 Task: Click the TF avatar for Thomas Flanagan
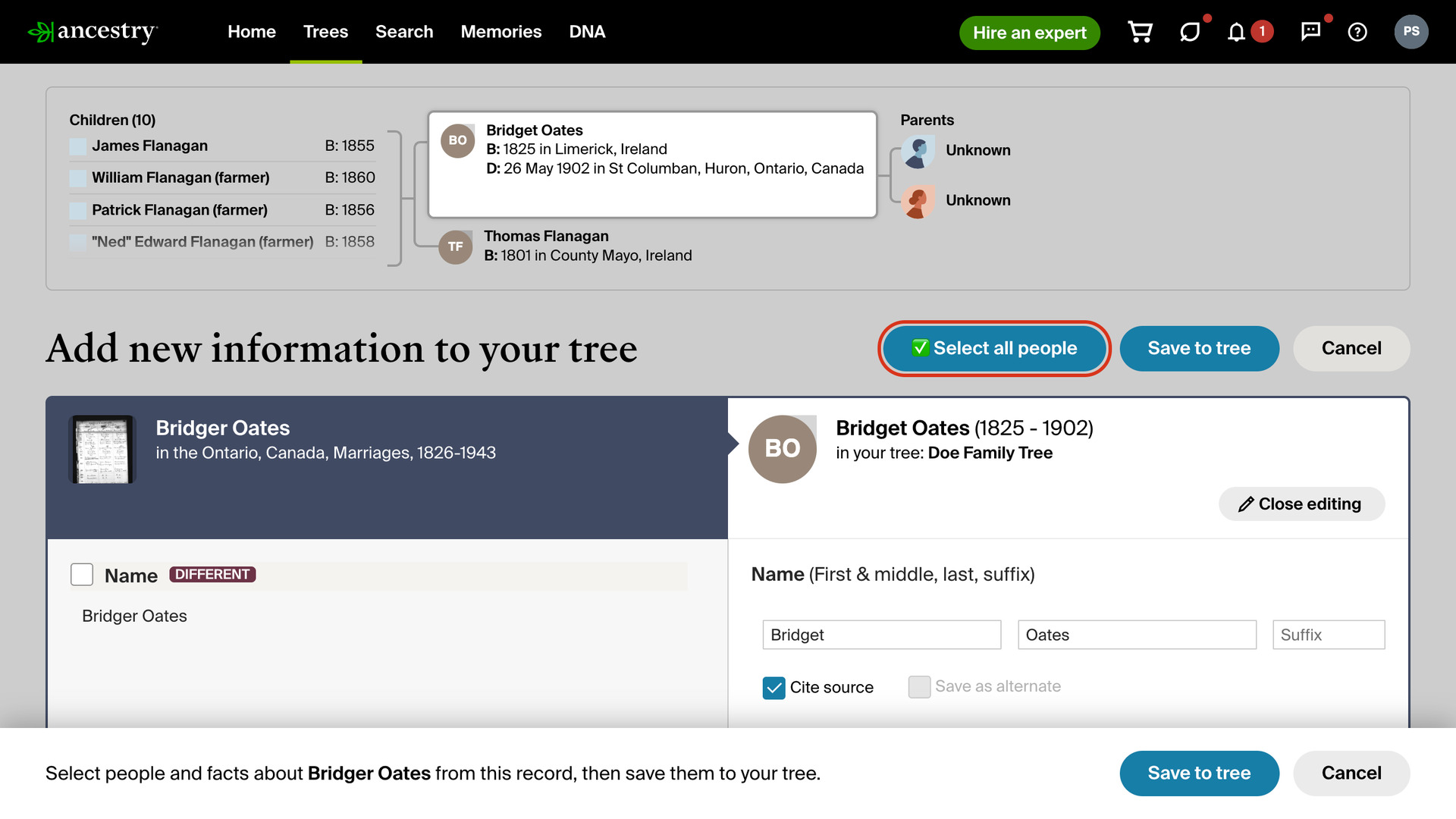pos(456,247)
